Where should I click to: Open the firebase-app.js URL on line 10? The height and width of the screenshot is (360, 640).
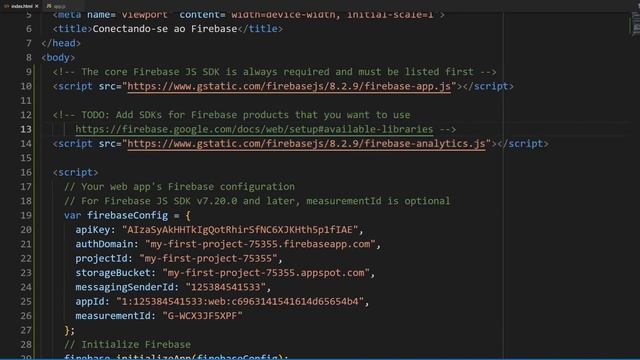click(289, 87)
